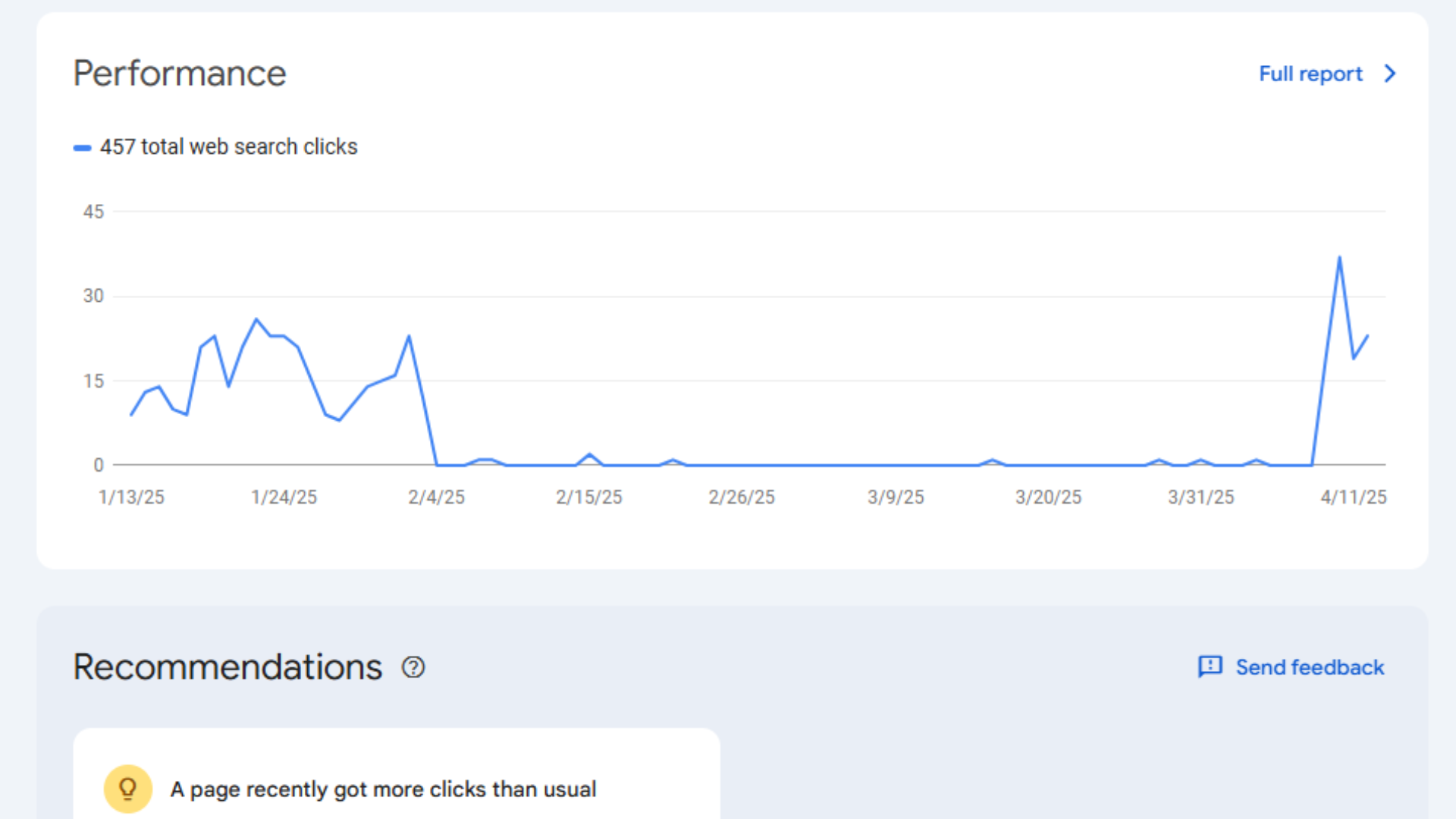Click the feedback speech-bubble icon
Screen dimensions: 1456x819
1211,667
